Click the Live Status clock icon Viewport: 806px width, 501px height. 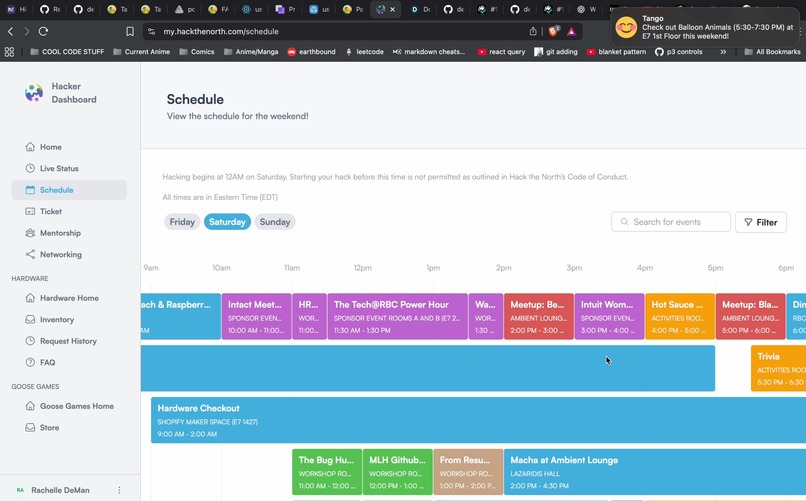[30, 169]
